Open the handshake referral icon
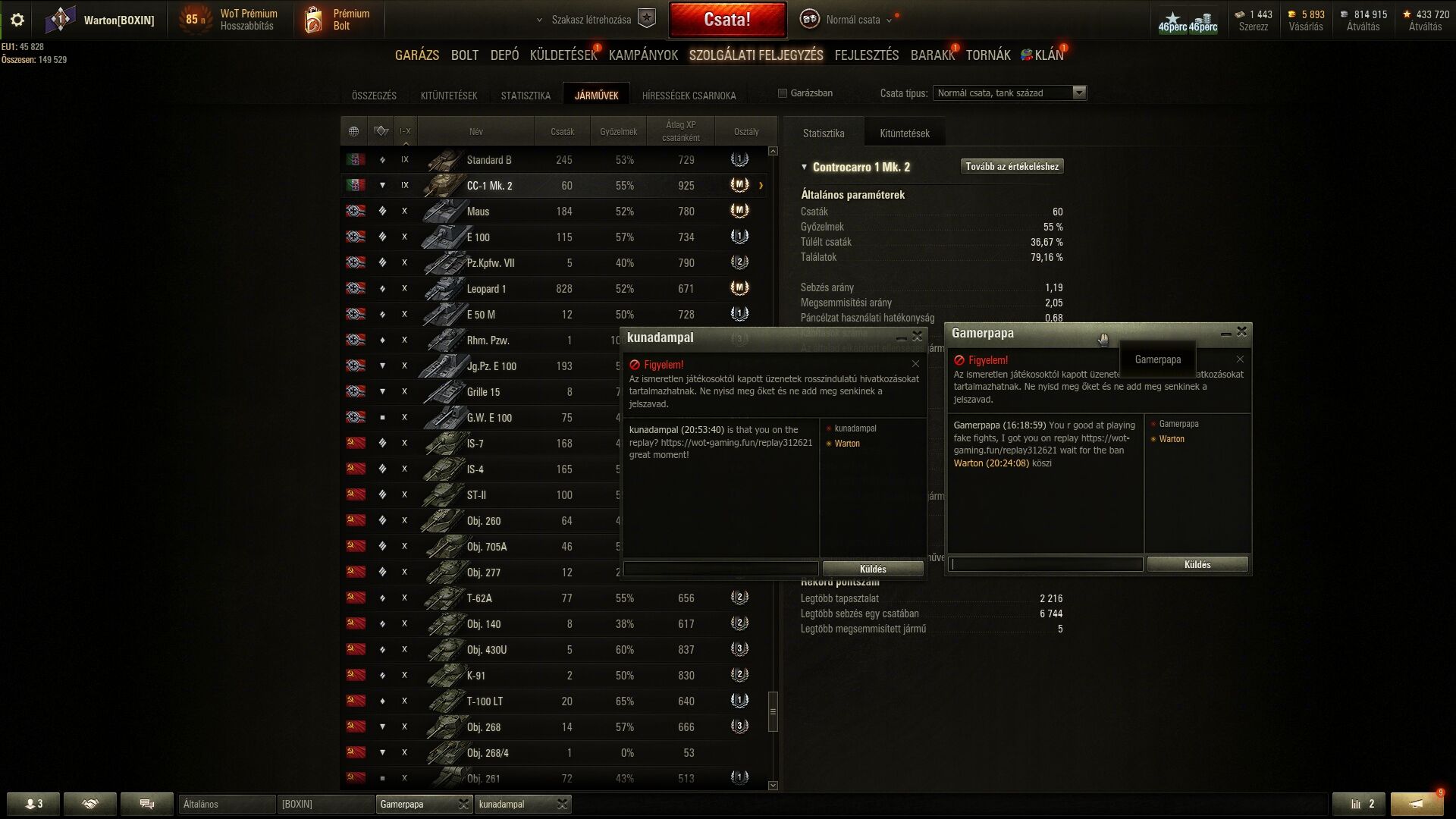The image size is (1456, 819). [90, 804]
